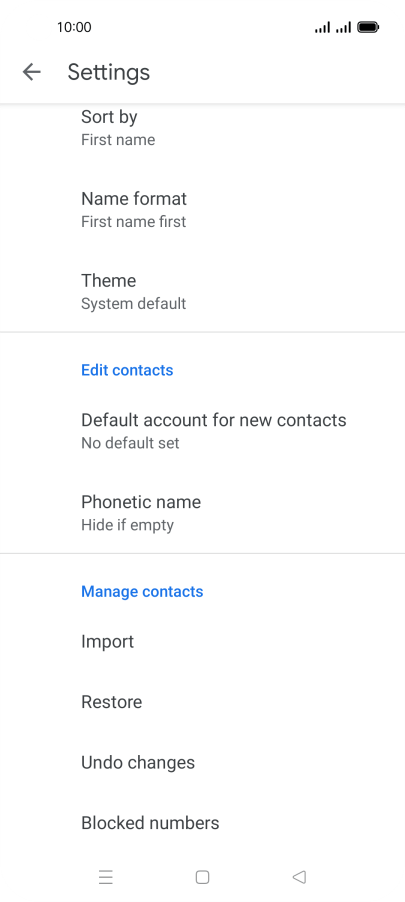Open Undo changes

[x=202, y=762]
